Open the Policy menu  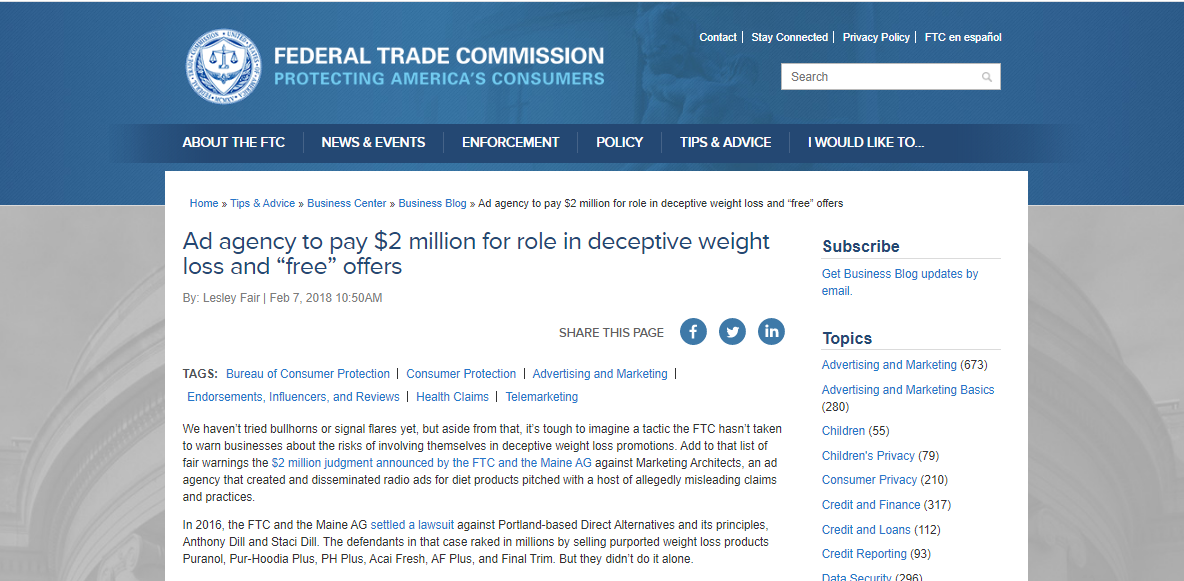tap(619, 143)
